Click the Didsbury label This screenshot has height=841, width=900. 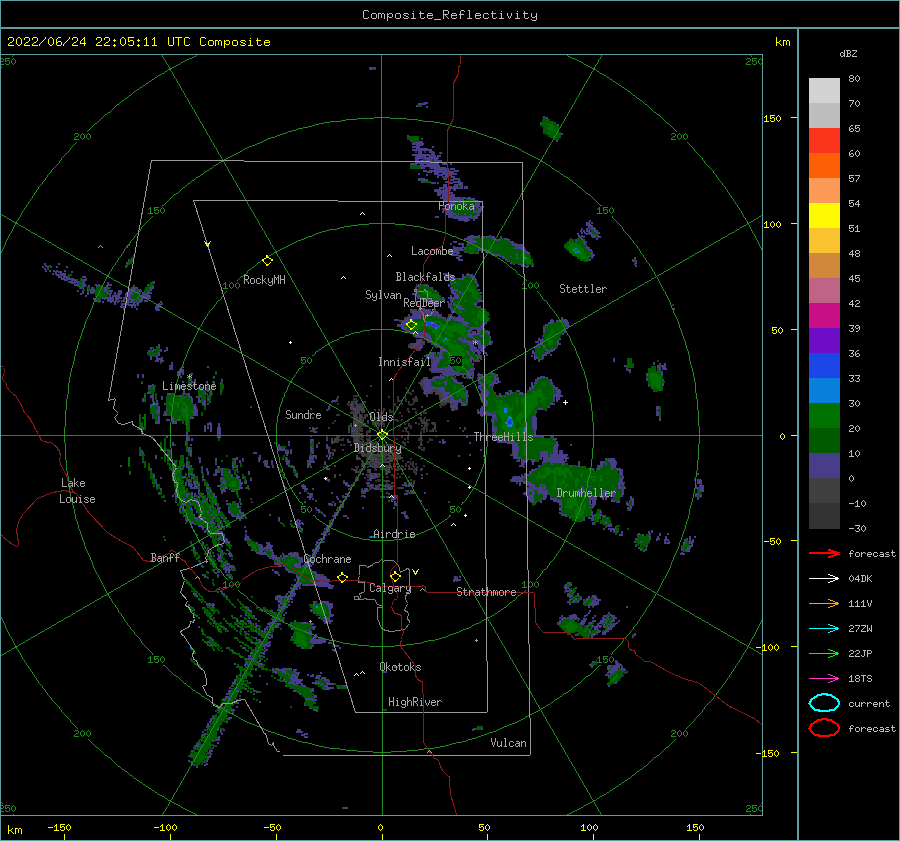377,448
